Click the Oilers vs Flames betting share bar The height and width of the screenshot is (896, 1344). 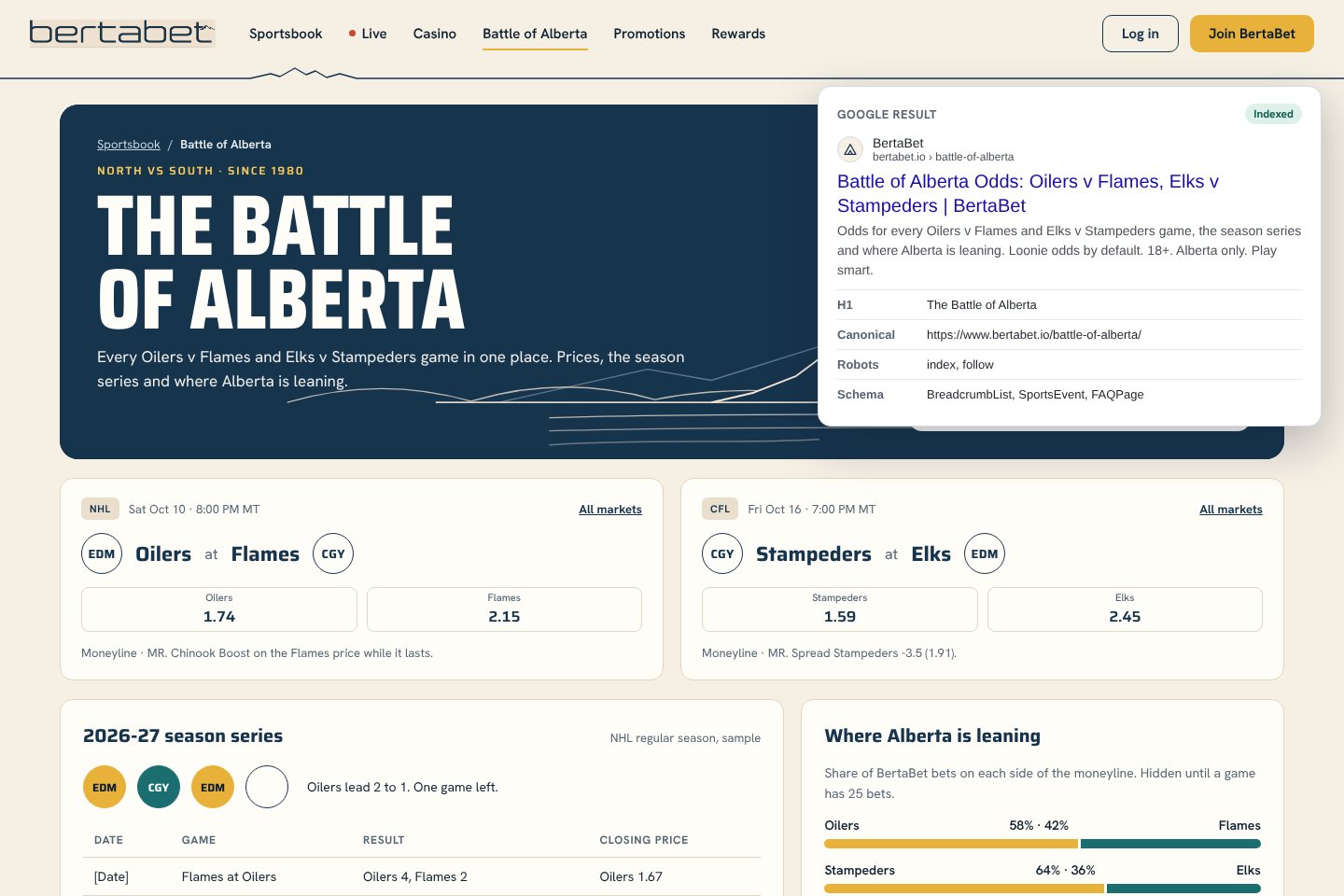1043,844
